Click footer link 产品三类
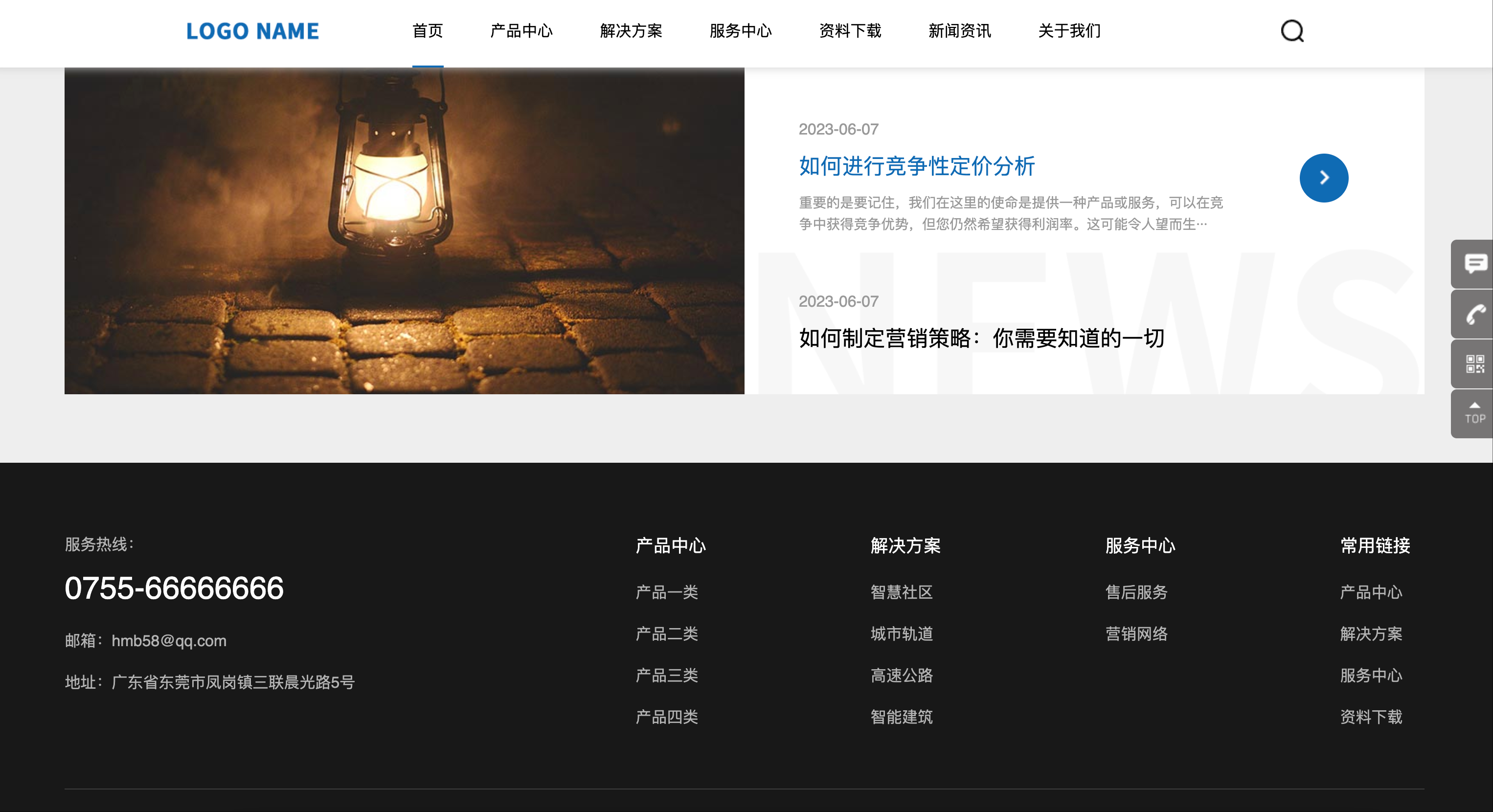Screen dimensions: 1493x812 coord(667,676)
